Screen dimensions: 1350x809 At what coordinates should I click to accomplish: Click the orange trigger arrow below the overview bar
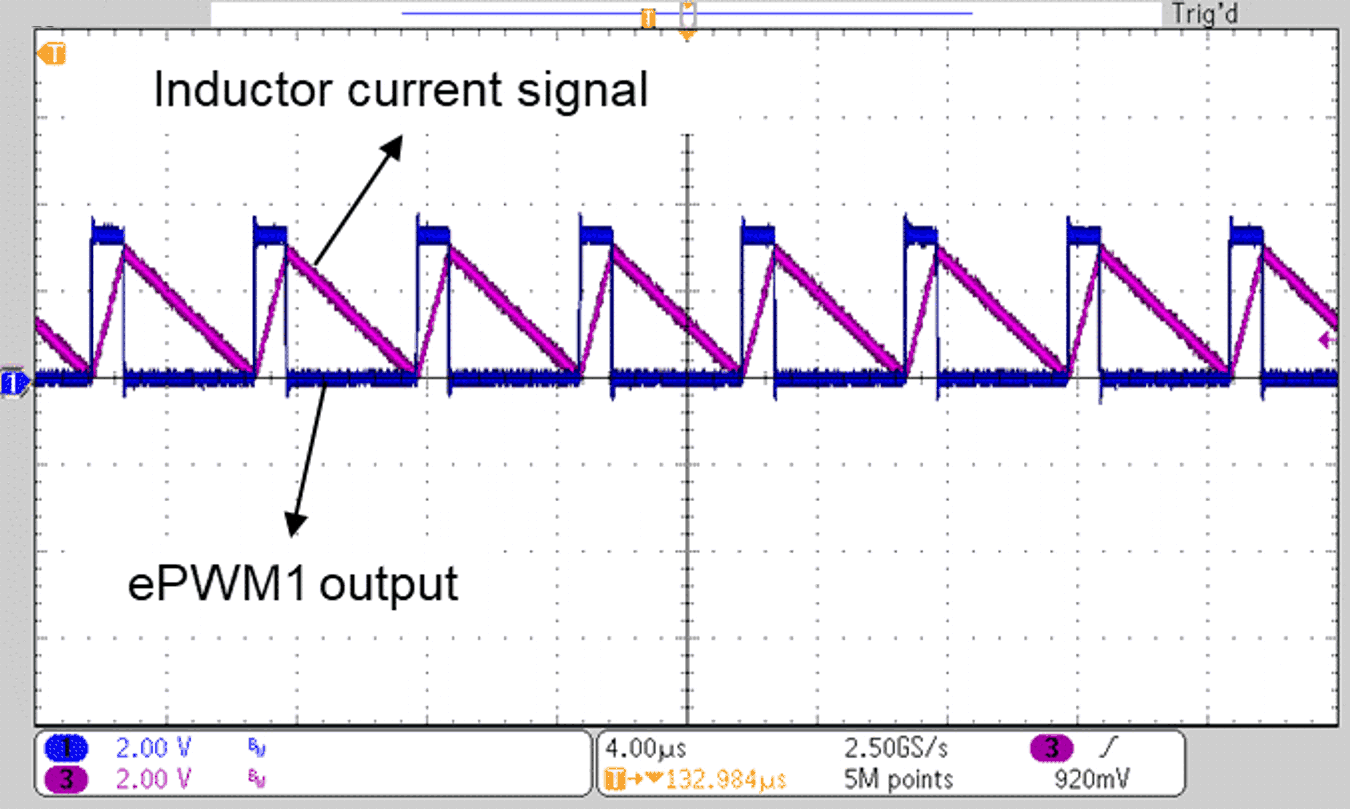point(686,36)
